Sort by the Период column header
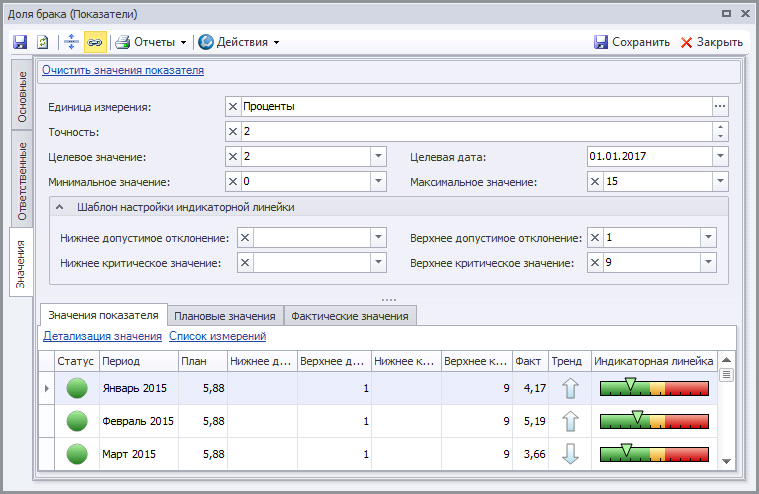759x494 pixels. coord(139,361)
